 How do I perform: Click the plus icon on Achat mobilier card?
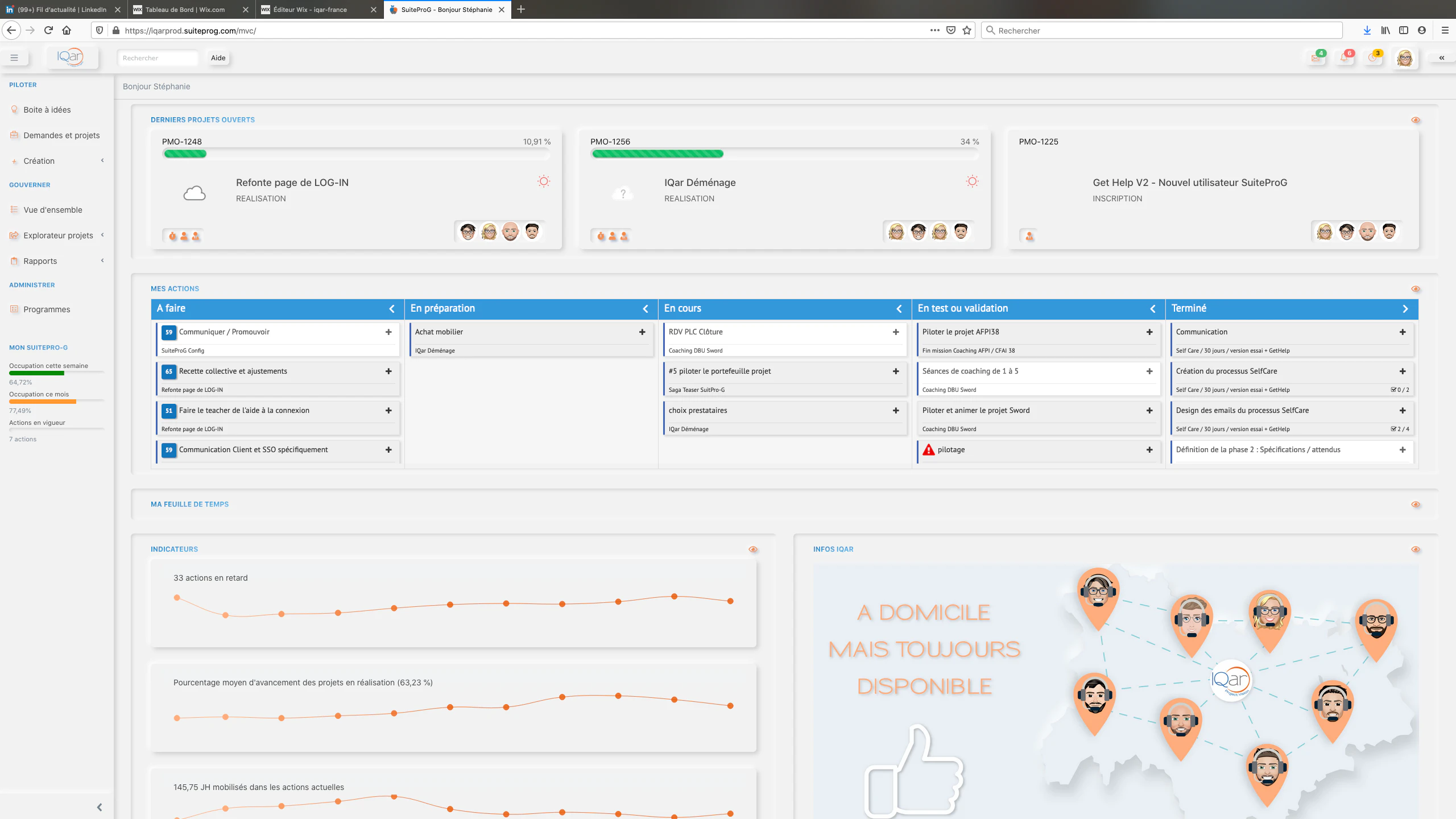pos(642,332)
